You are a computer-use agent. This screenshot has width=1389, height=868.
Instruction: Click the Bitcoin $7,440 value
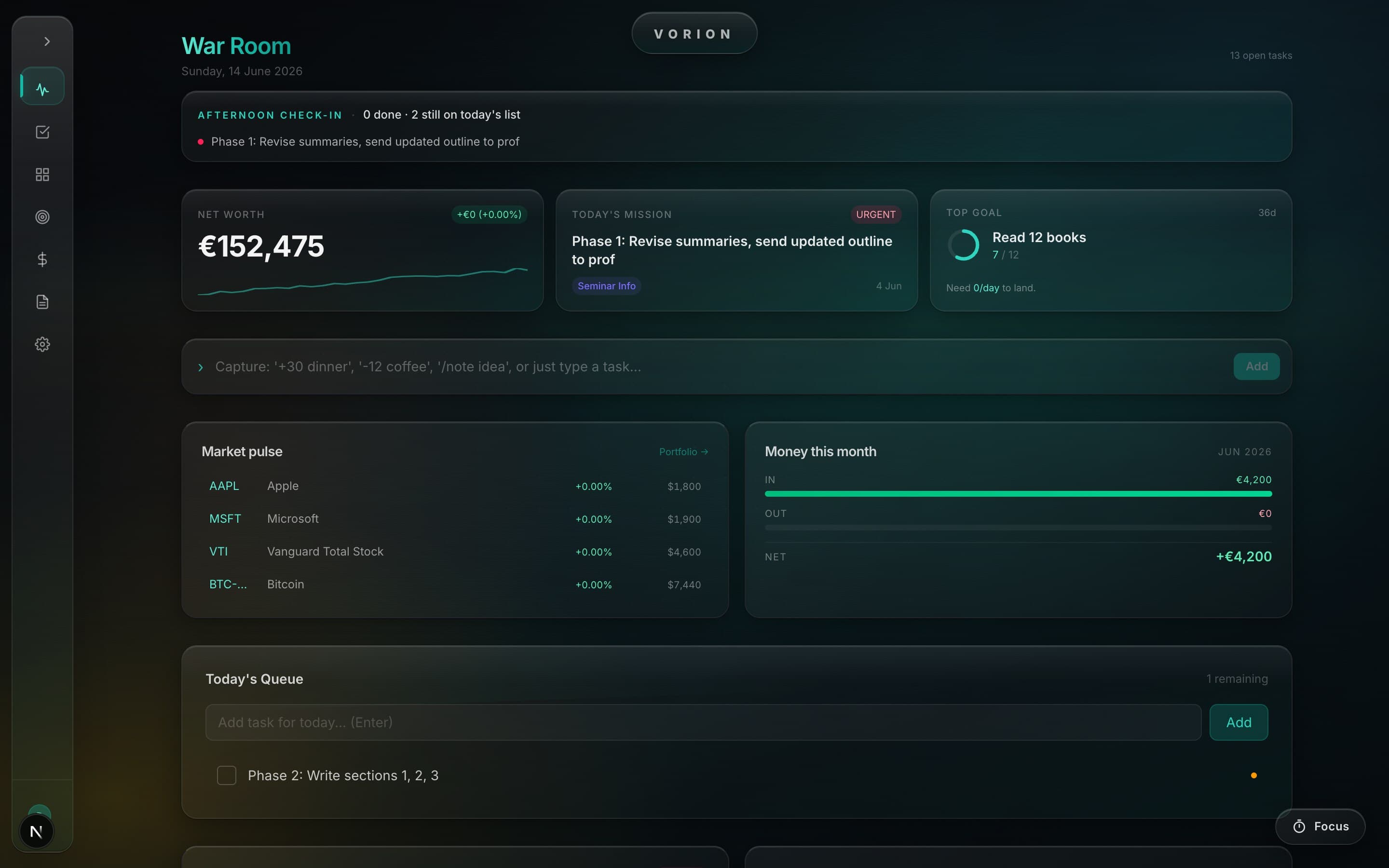683,585
